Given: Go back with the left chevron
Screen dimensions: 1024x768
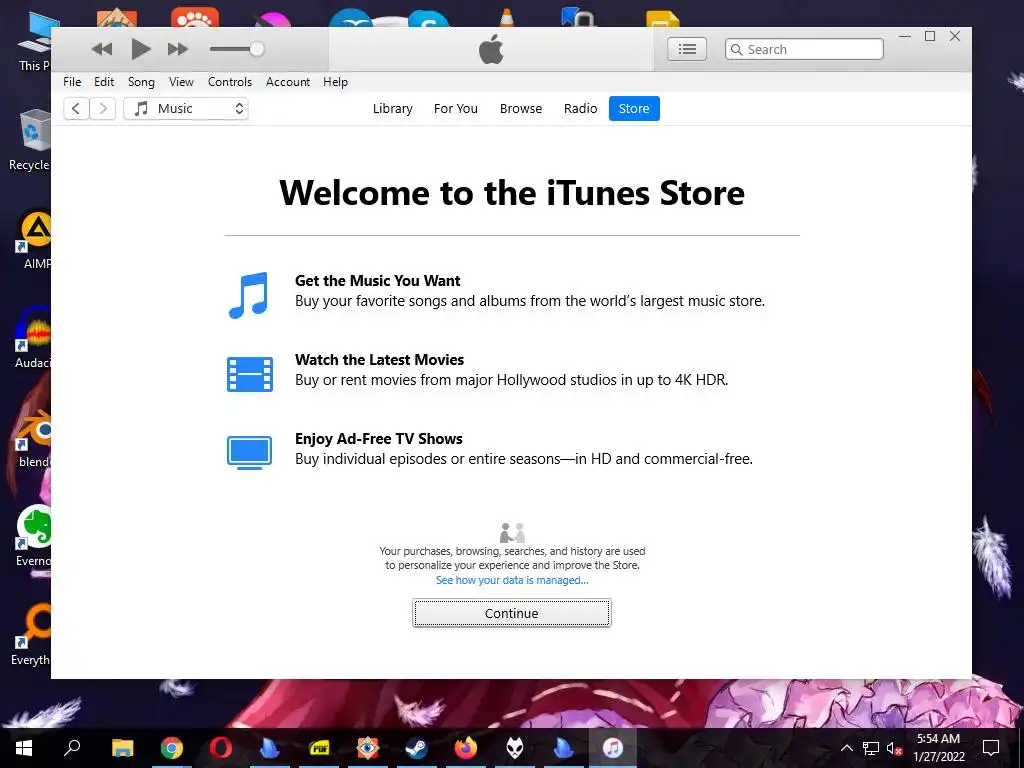Looking at the screenshot, I should pyautogui.click(x=76, y=108).
